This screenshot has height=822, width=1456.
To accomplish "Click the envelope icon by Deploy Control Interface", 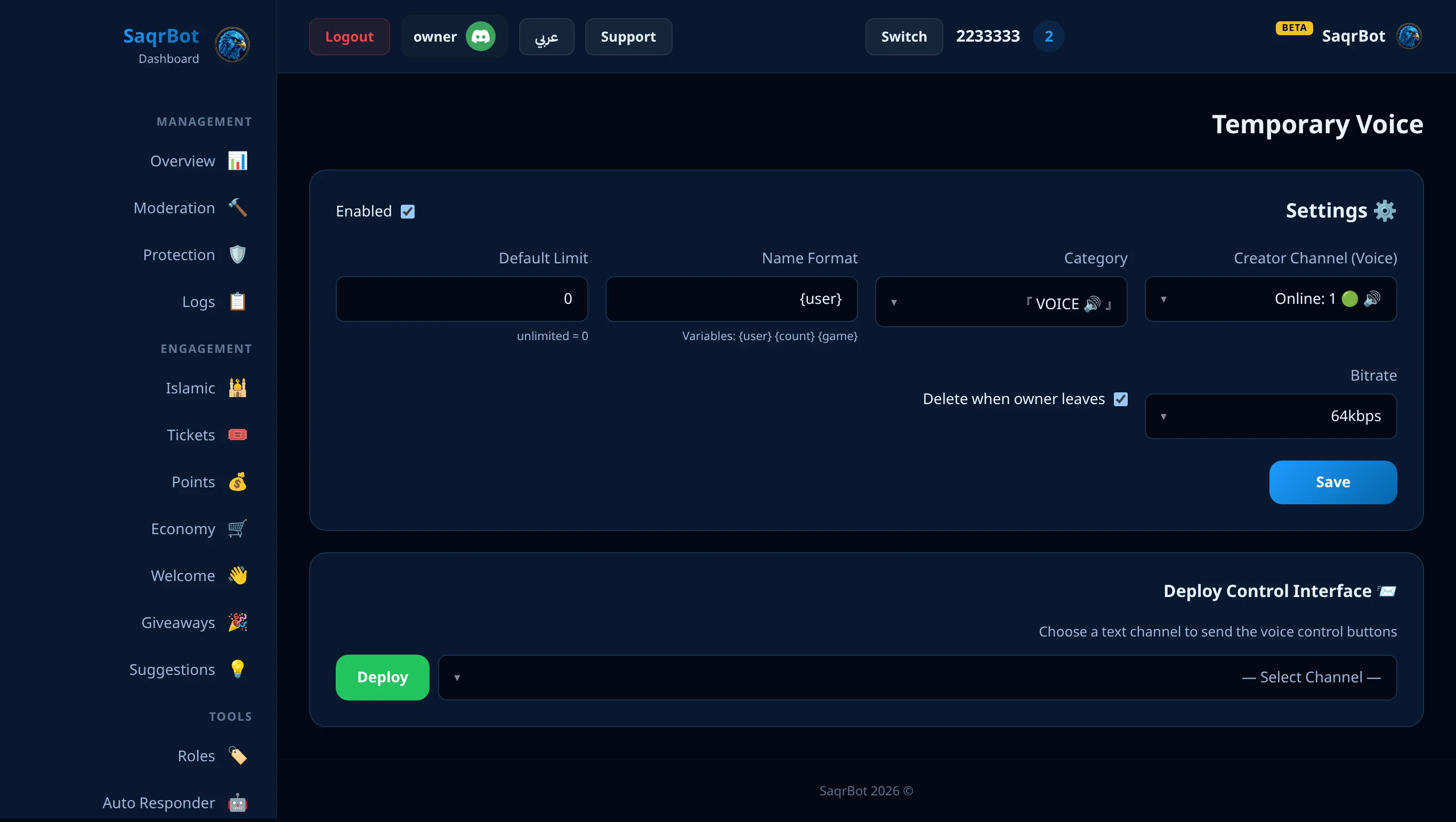I will [x=1387, y=591].
